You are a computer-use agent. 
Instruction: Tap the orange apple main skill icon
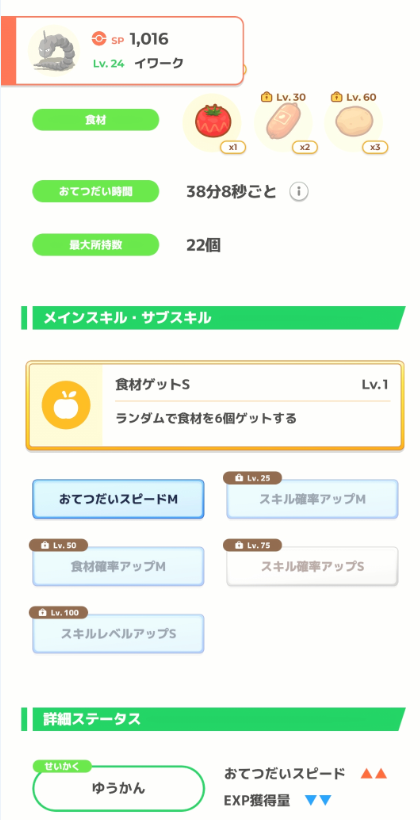pyautogui.click(x=66, y=405)
